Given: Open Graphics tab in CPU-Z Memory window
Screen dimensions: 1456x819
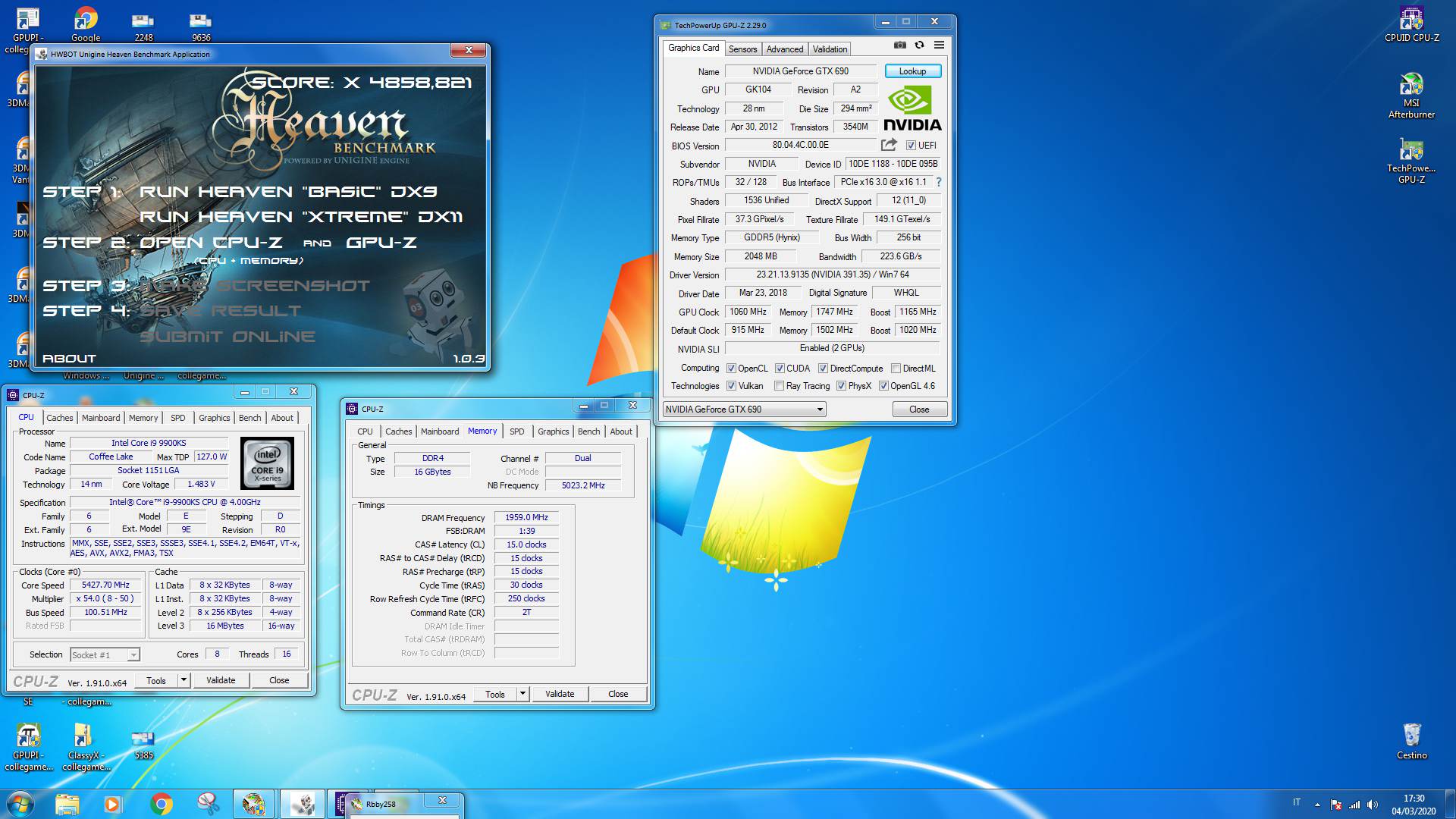Looking at the screenshot, I should point(553,431).
